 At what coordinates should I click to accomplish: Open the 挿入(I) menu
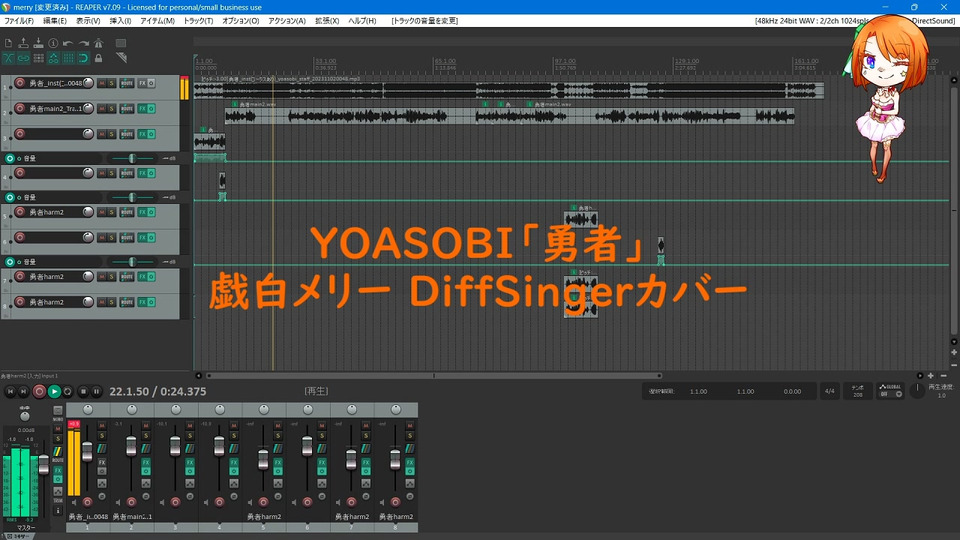[x=120, y=20]
